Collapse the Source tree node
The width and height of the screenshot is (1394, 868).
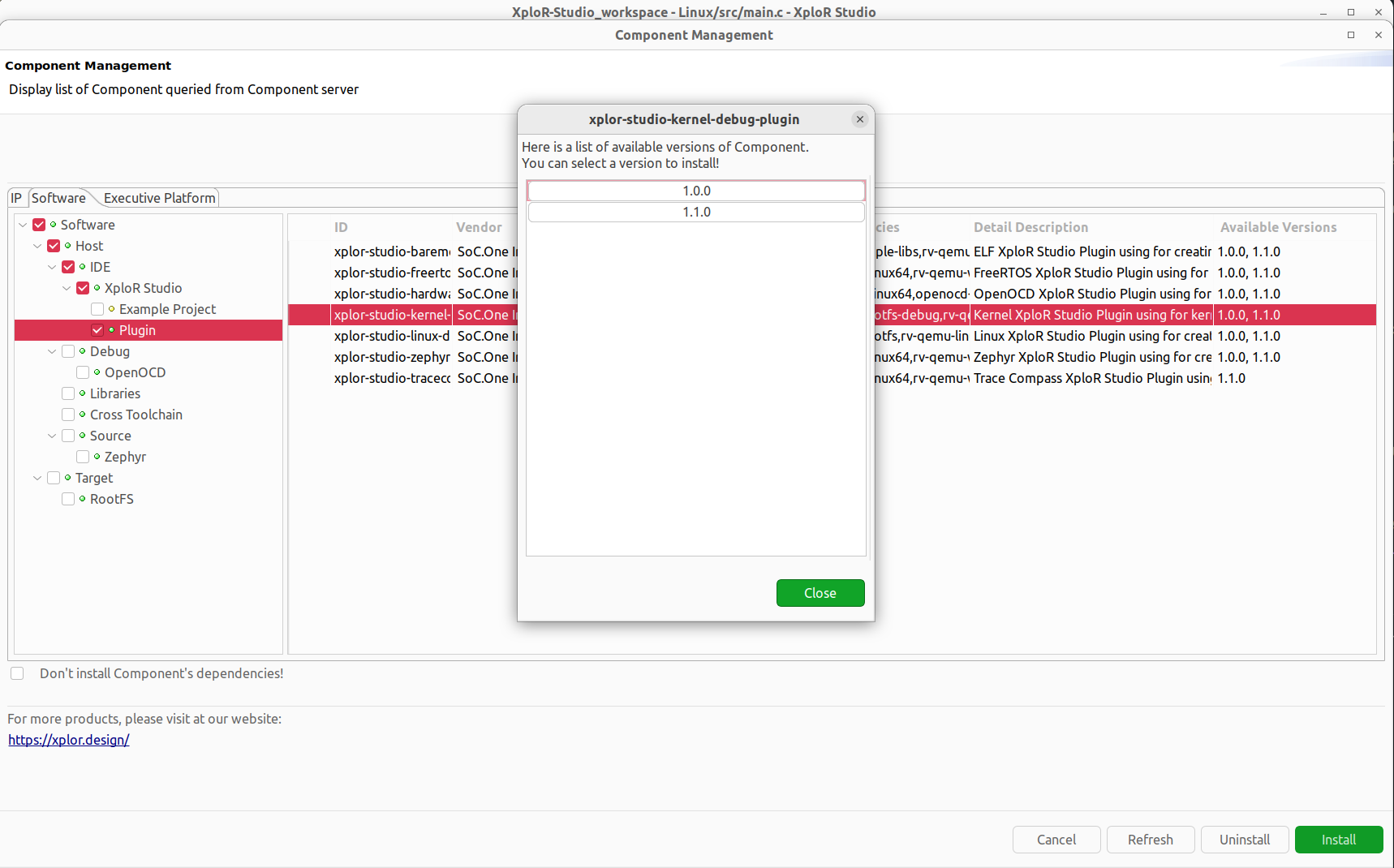[52, 436]
